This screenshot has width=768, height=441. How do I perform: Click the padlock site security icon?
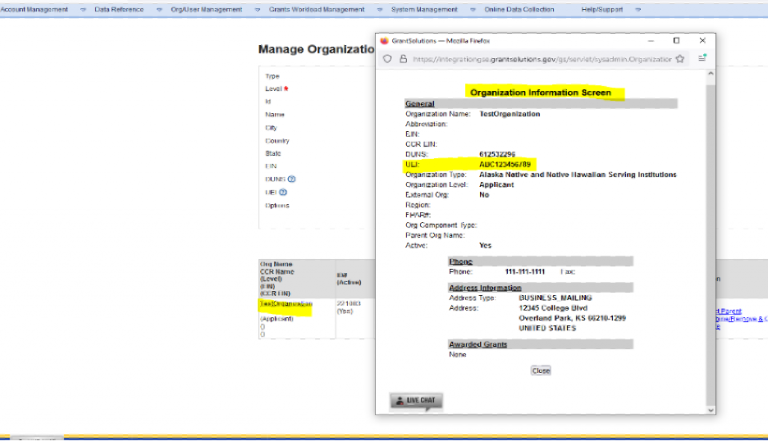tap(403, 59)
